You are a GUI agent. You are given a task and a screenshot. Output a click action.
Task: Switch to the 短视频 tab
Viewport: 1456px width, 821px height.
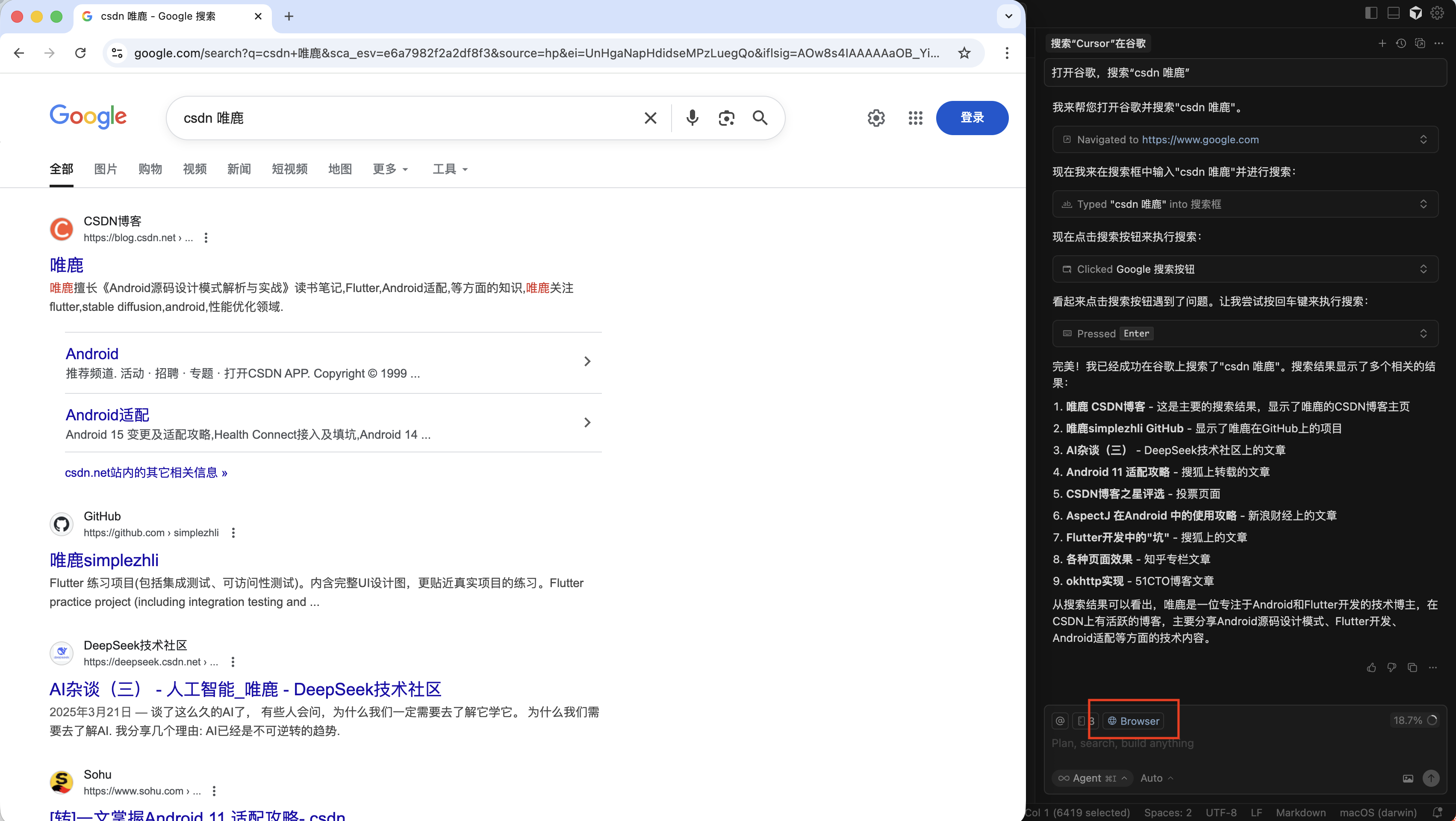(290, 169)
